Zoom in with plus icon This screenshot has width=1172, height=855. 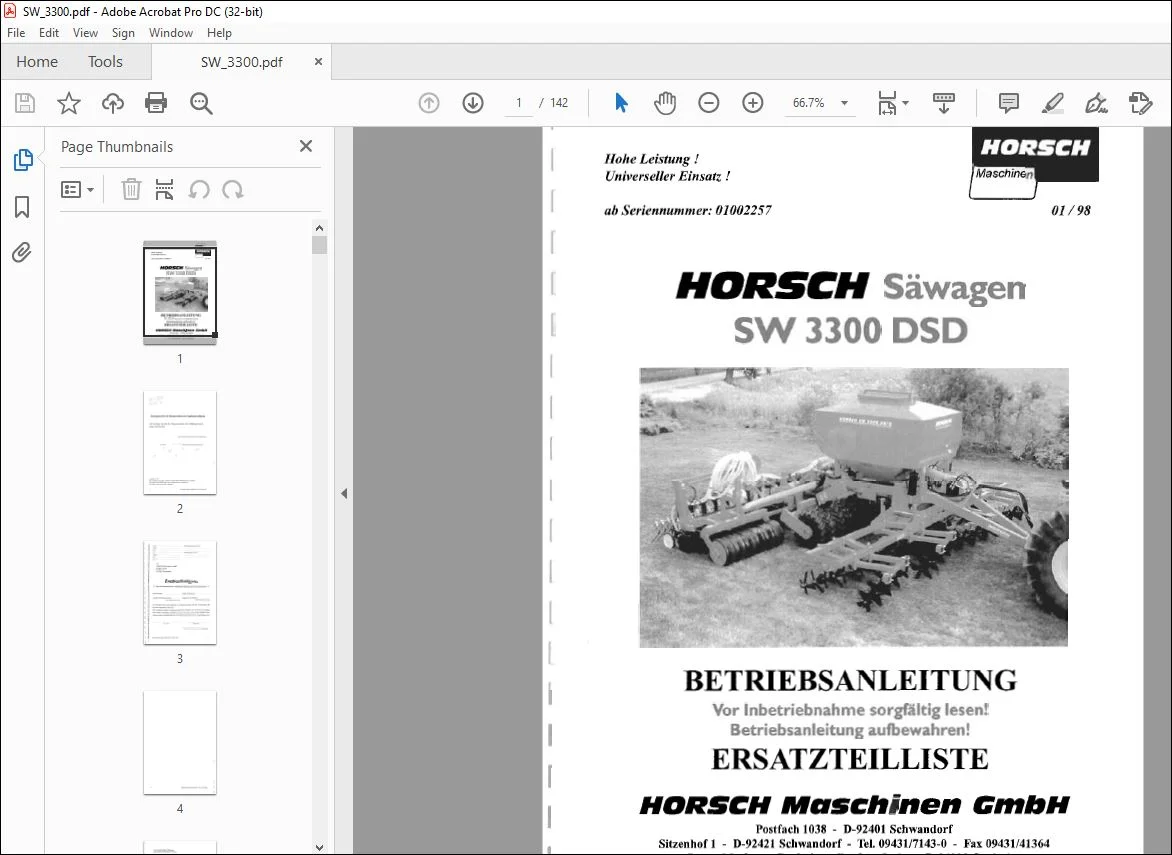coord(753,103)
